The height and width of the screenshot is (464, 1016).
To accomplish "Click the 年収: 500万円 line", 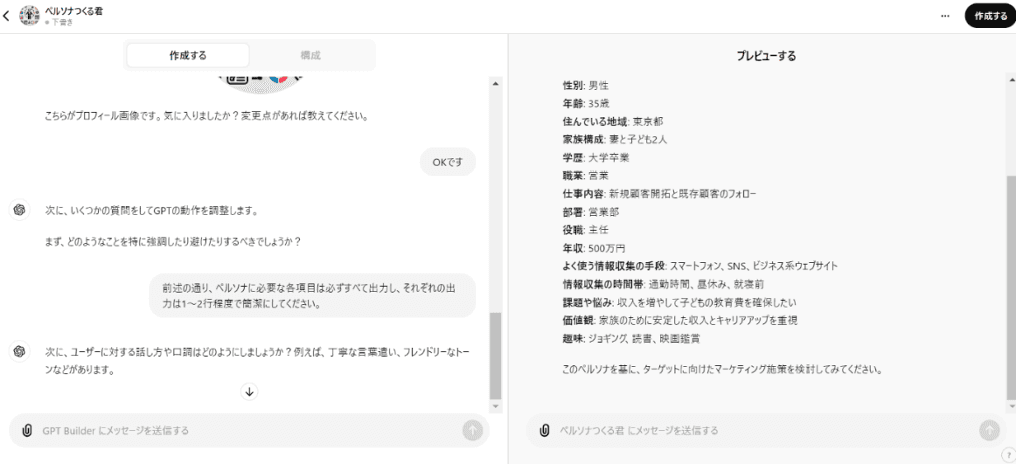I will pyautogui.click(x=593, y=248).
